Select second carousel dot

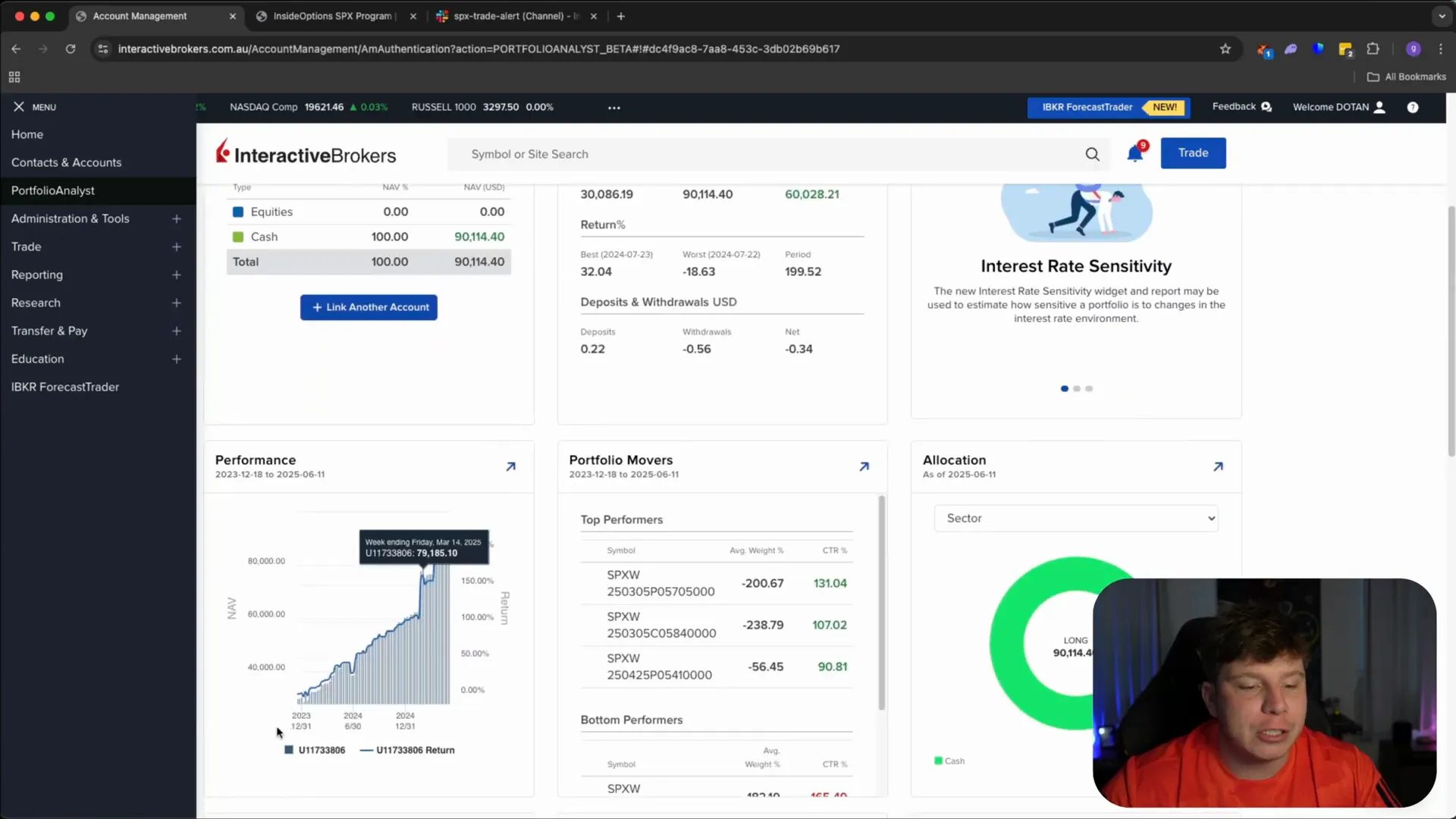[x=1077, y=388]
